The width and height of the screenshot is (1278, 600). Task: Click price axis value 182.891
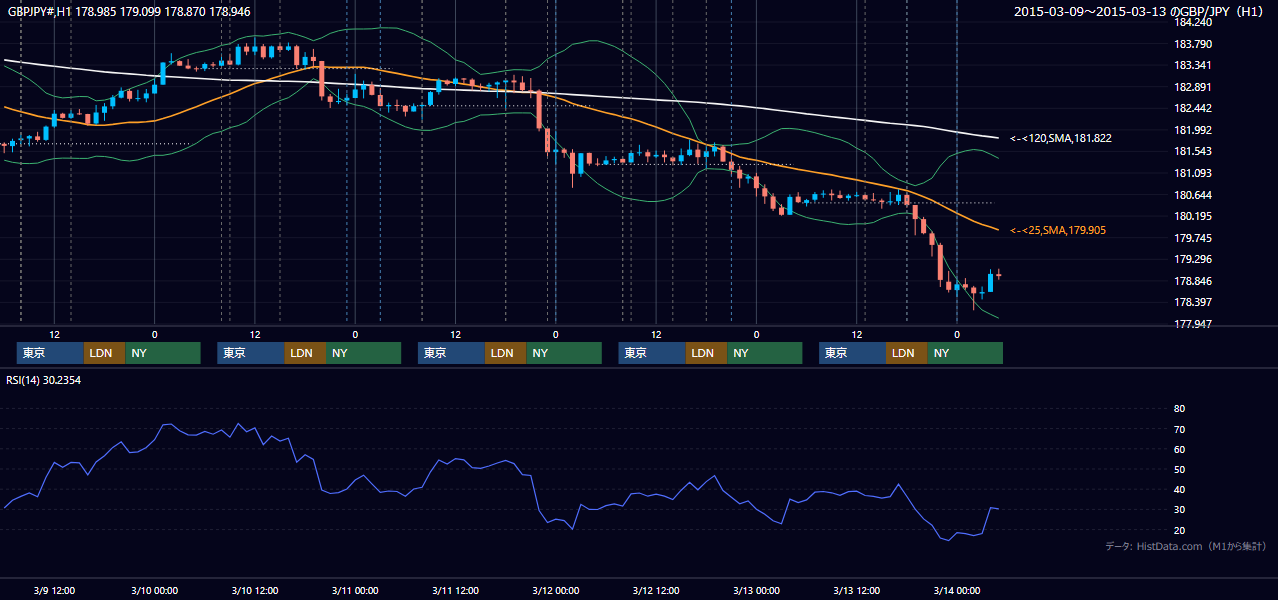1193,87
